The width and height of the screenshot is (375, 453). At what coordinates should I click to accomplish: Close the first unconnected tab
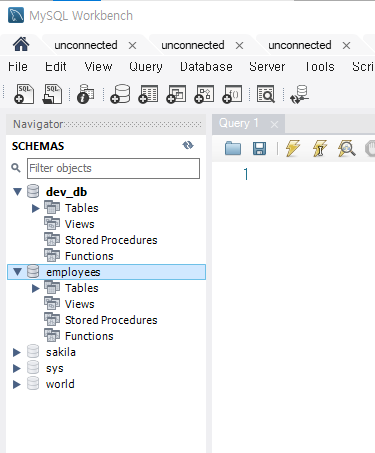click(x=132, y=45)
